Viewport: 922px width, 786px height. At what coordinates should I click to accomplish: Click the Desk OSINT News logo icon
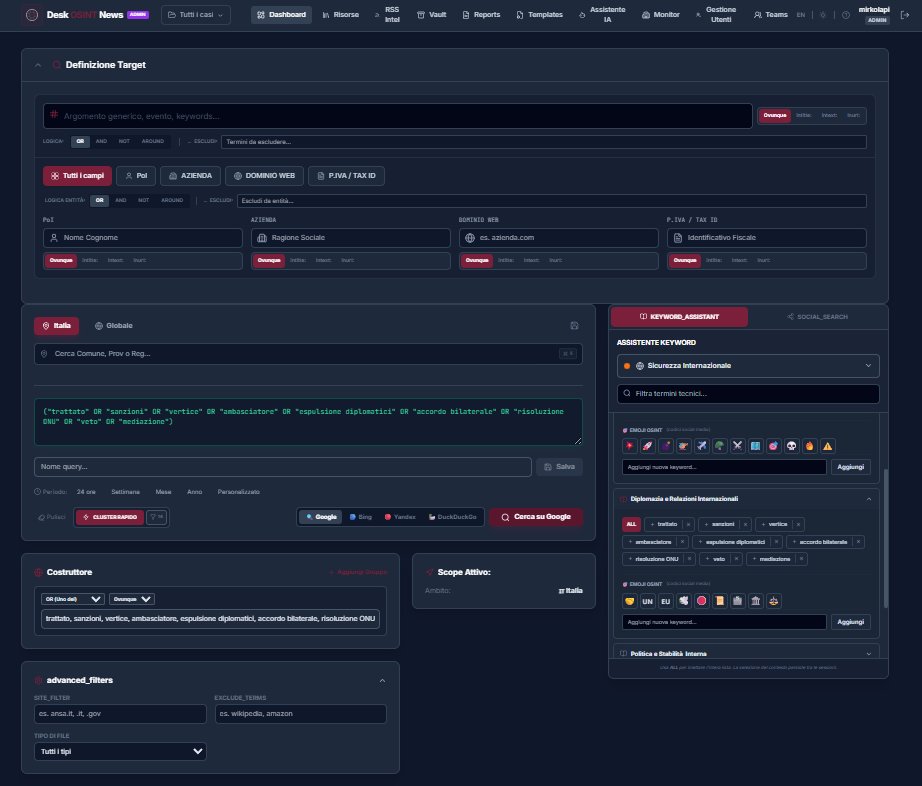click(x=32, y=15)
